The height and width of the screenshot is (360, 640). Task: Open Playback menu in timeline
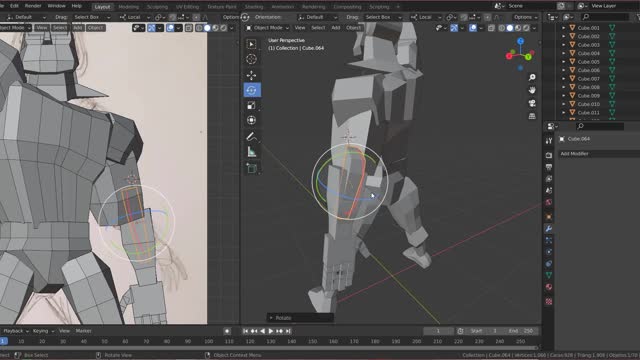tap(16, 331)
